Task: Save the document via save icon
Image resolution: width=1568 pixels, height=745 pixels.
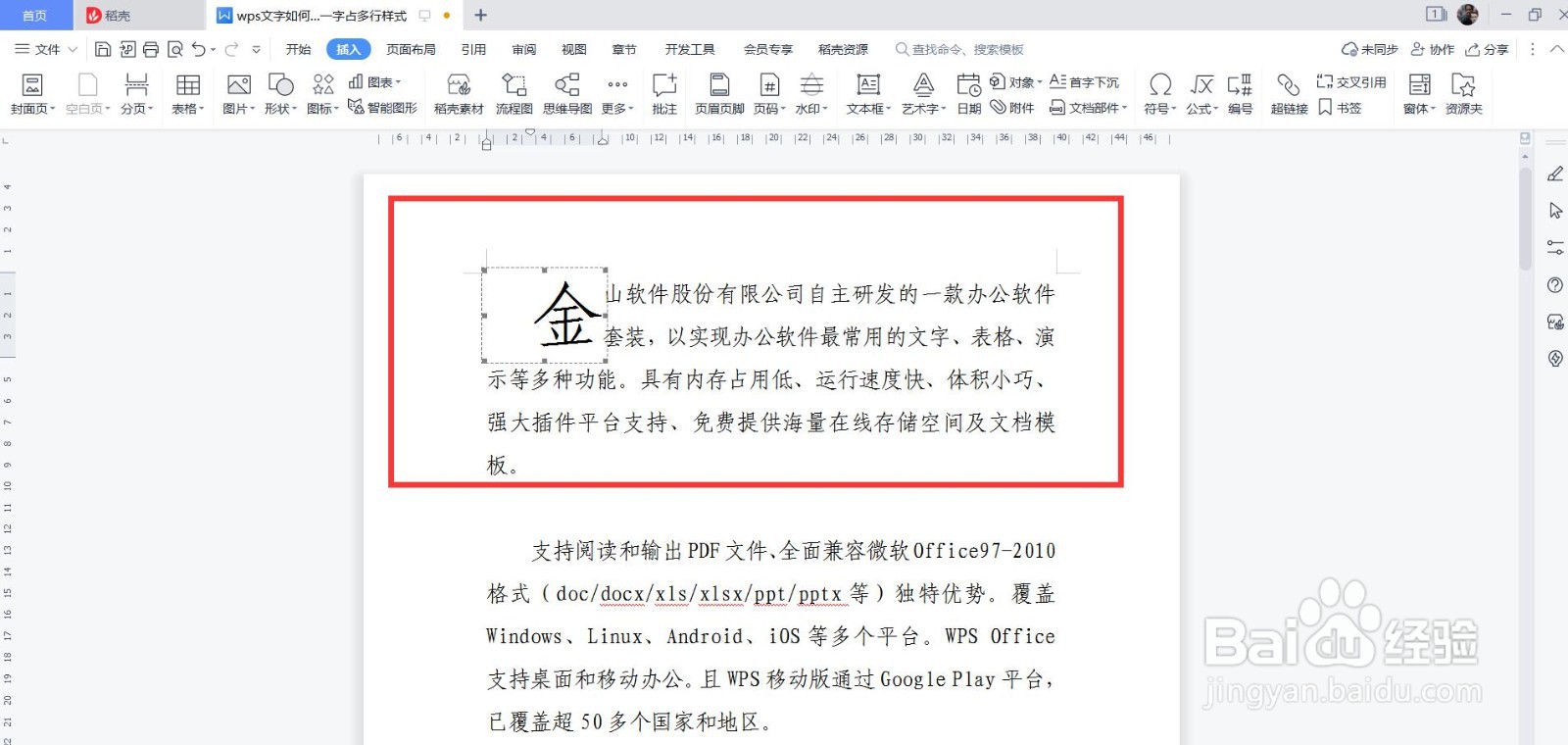Action: 103,49
